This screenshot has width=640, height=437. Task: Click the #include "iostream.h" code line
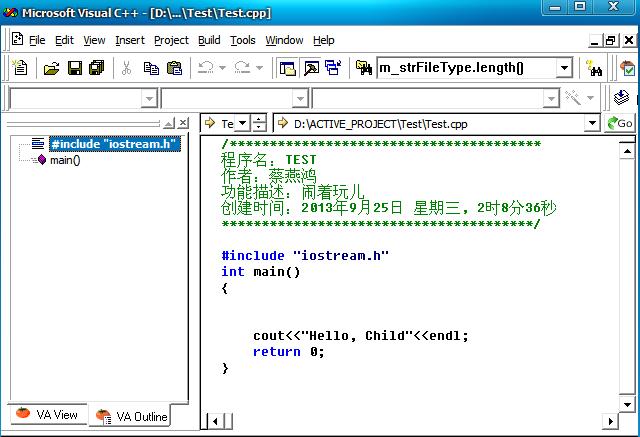click(x=305, y=256)
